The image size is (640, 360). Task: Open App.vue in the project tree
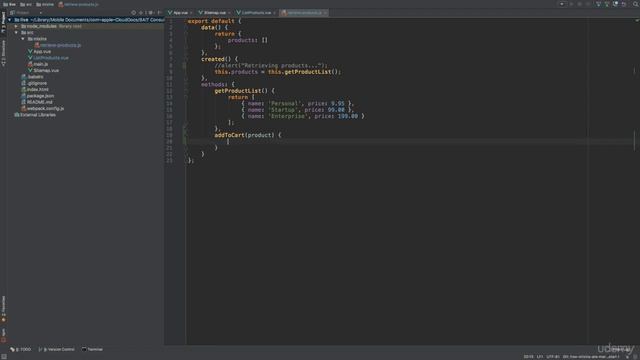coord(42,51)
